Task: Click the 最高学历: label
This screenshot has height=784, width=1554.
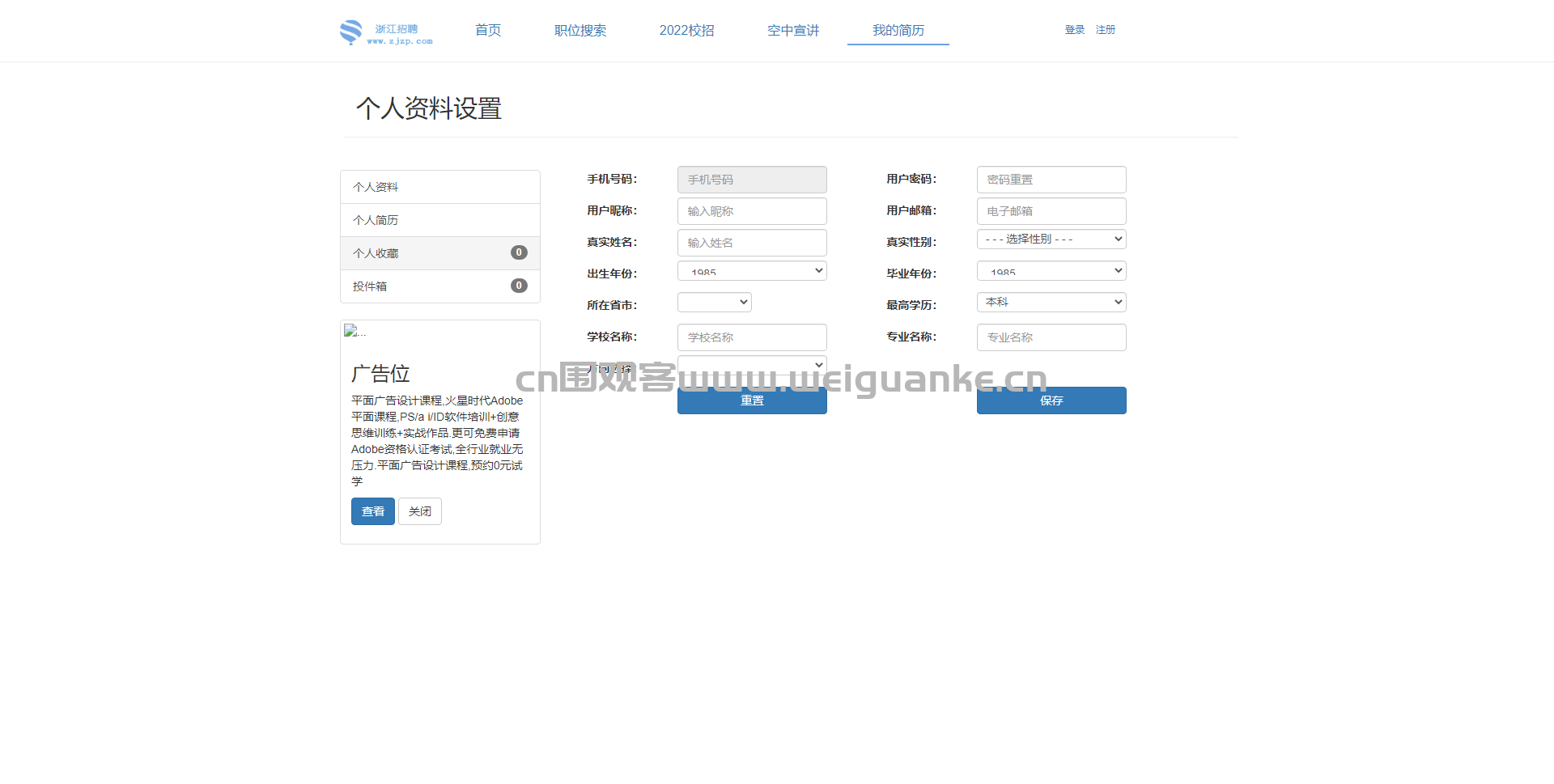Action: [x=912, y=306]
